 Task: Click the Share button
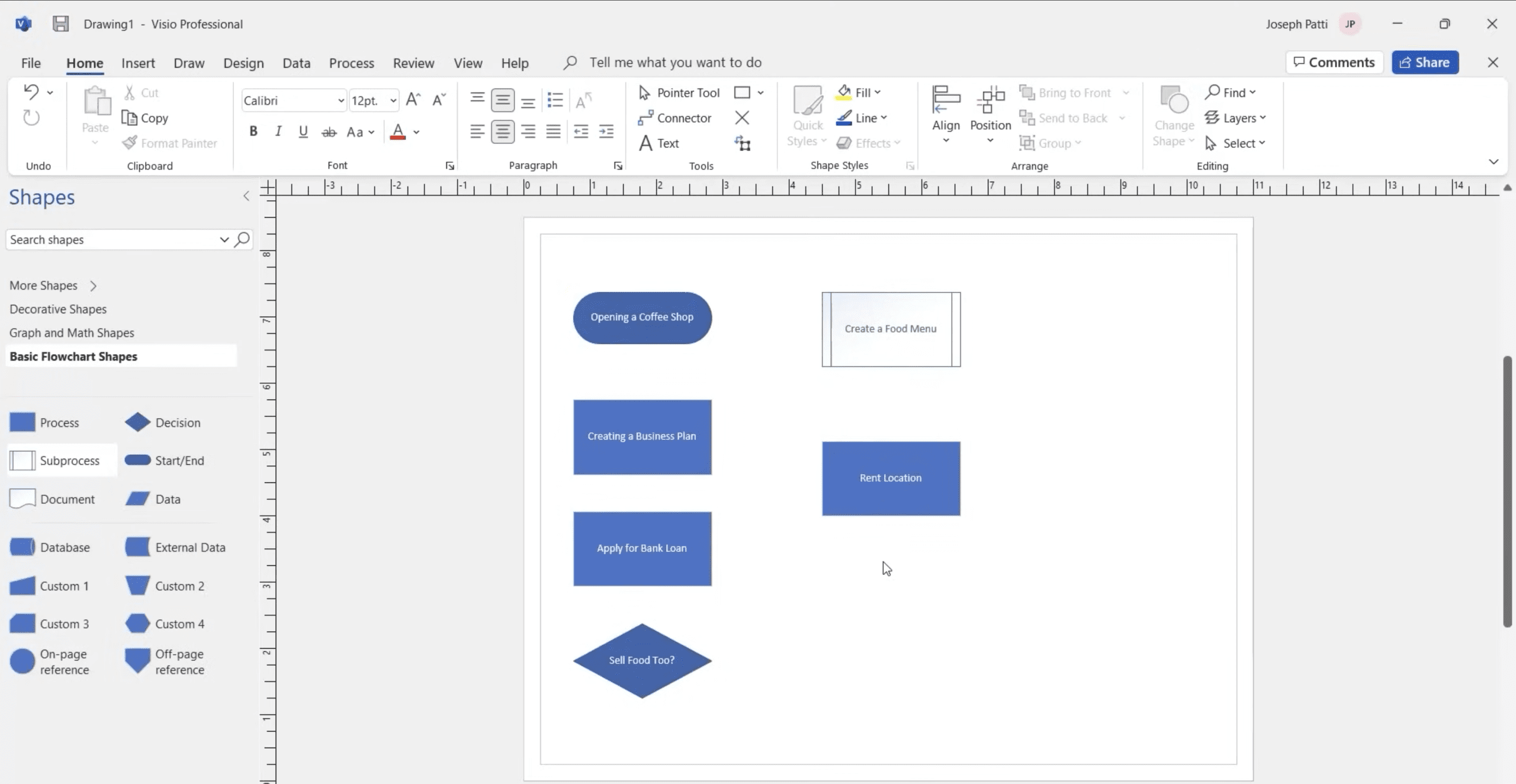point(1425,62)
